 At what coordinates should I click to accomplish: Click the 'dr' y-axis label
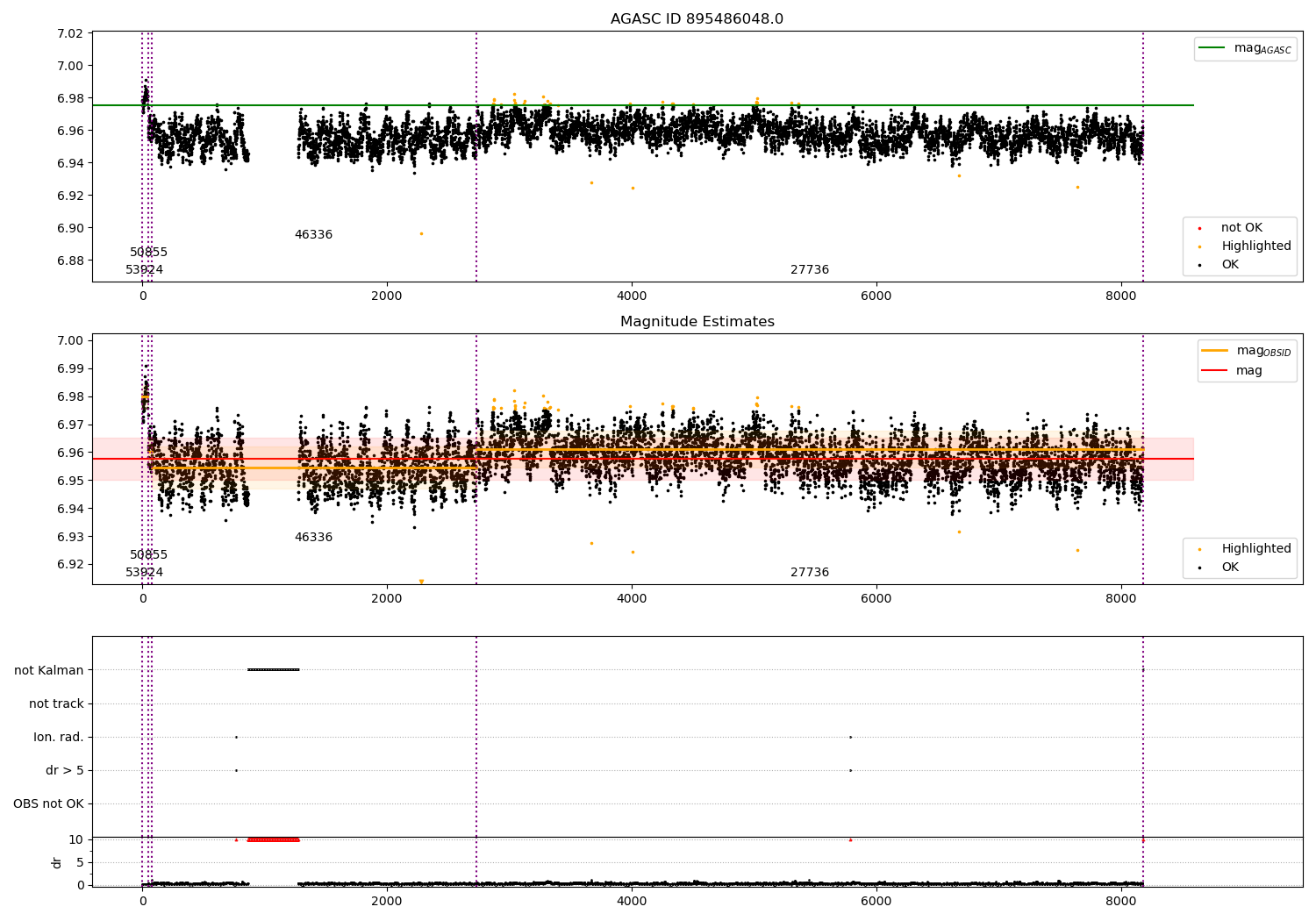[x=57, y=862]
